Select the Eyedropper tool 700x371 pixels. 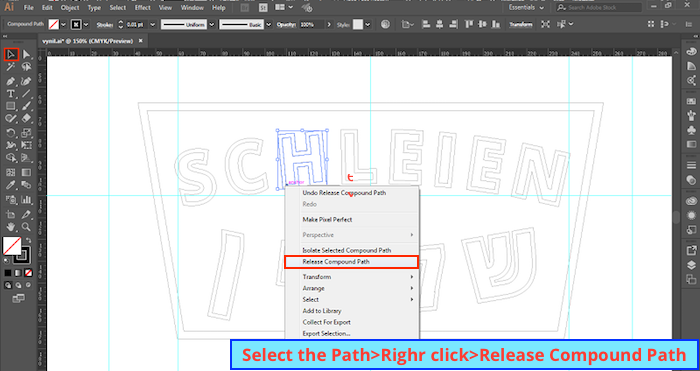11,185
